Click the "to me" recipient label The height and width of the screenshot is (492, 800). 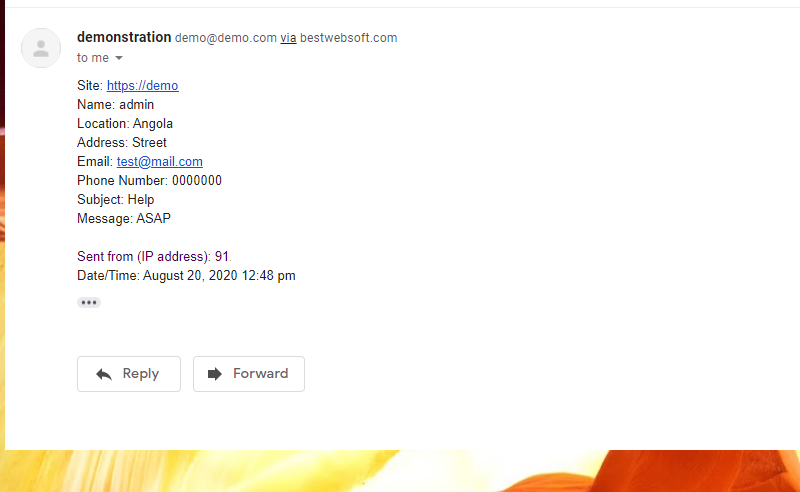click(93, 58)
